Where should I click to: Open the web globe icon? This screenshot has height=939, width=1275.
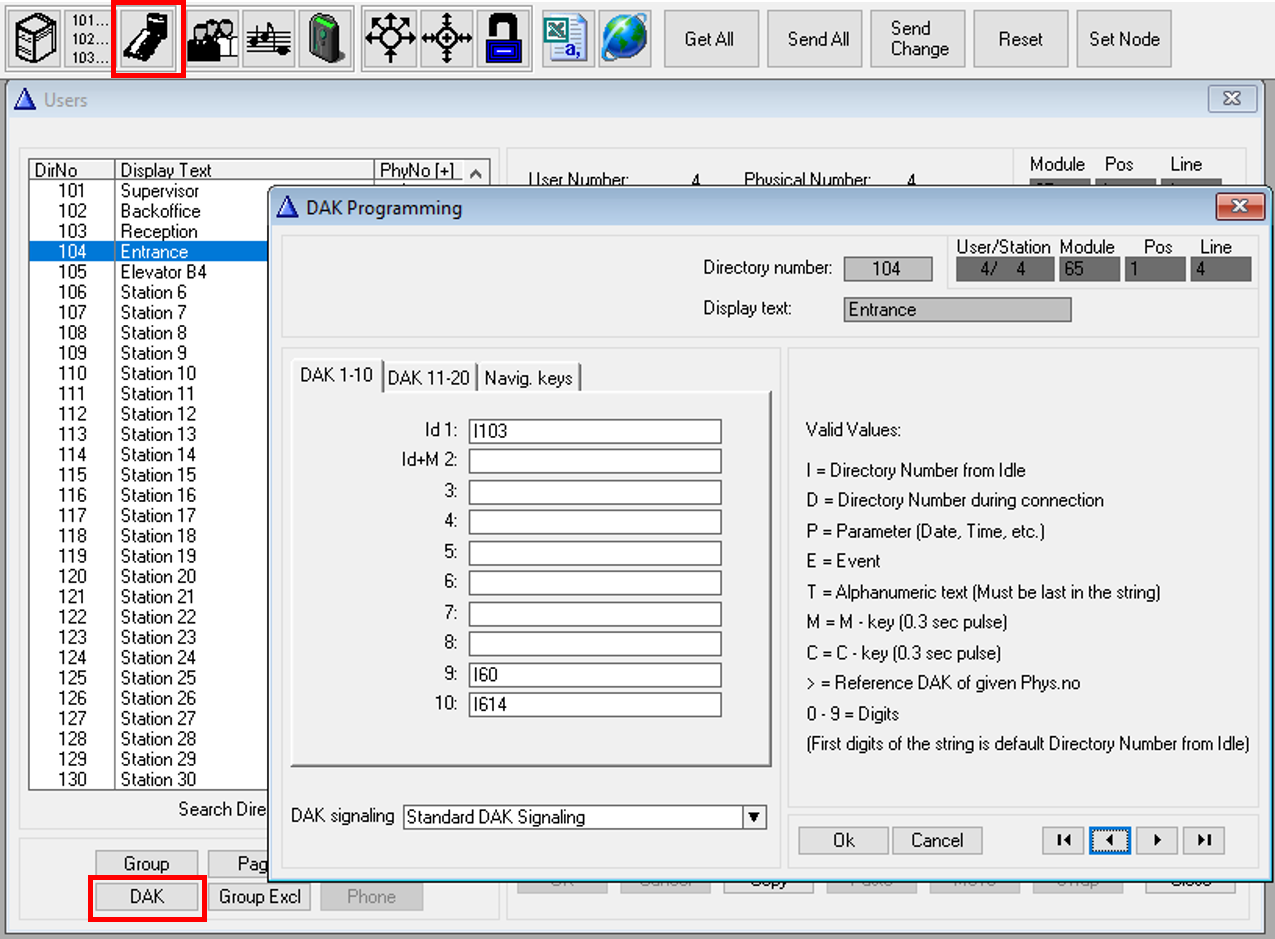coord(624,39)
